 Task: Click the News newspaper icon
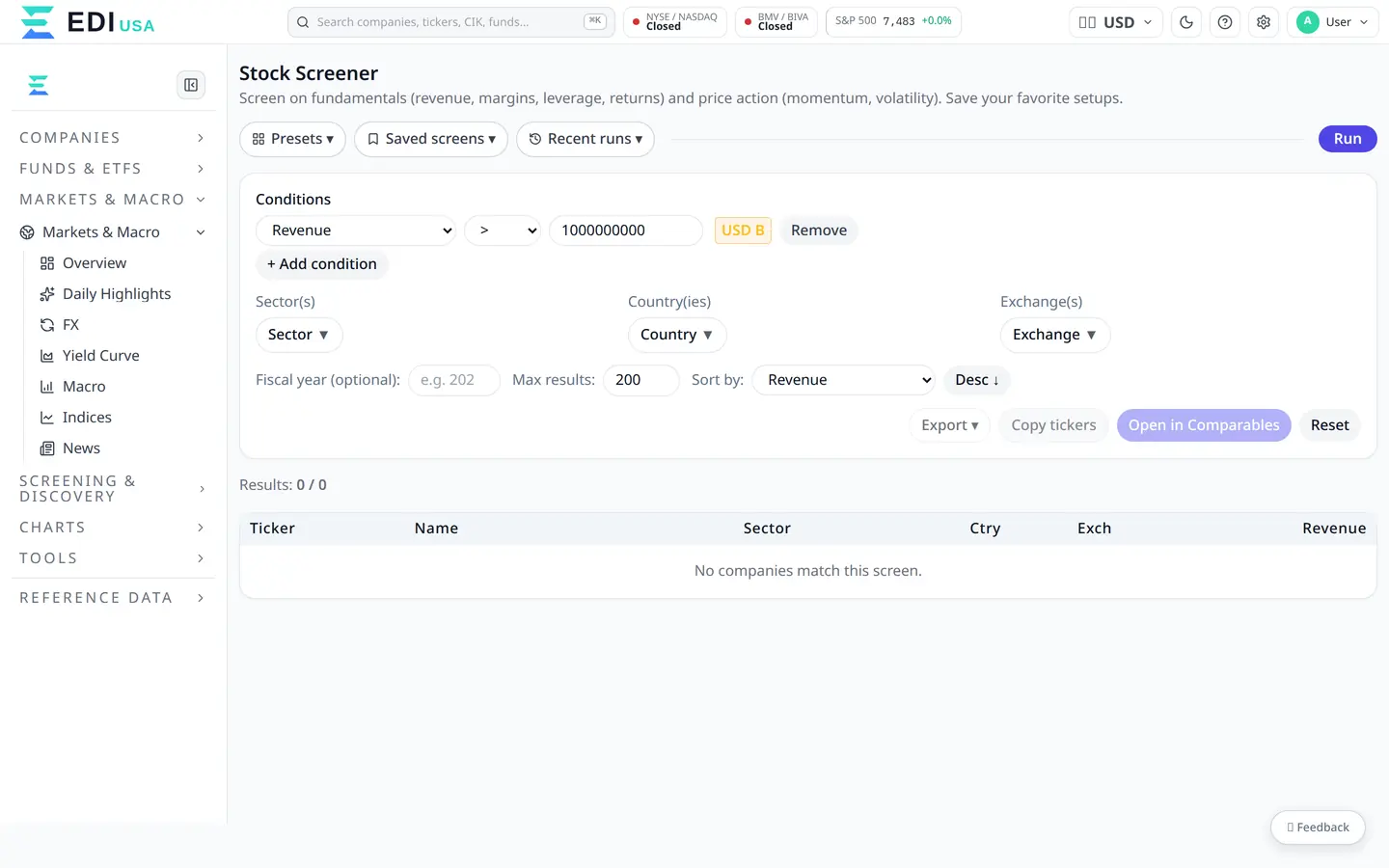(46, 448)
